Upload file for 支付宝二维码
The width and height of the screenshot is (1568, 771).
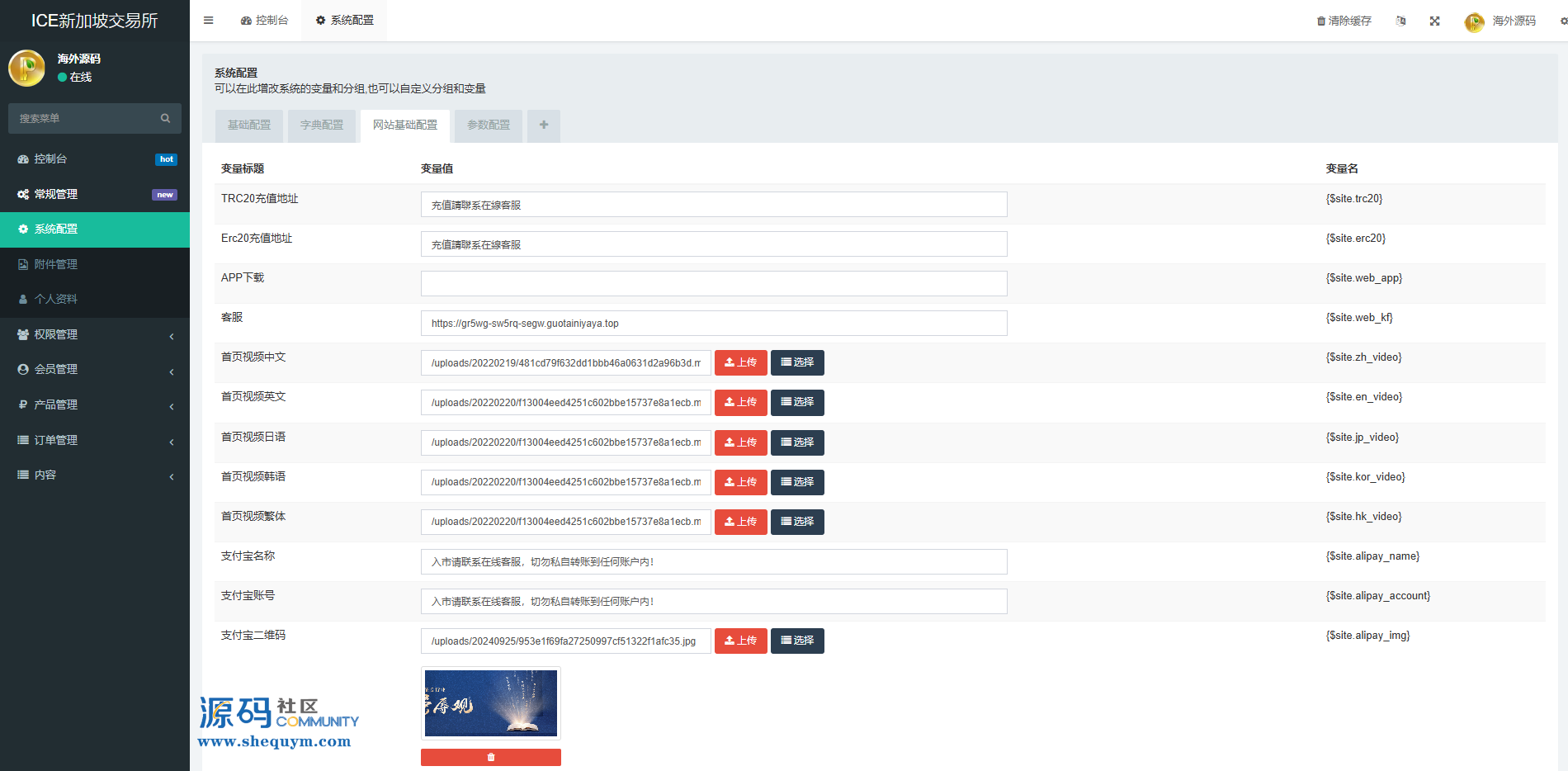point(741,641)
